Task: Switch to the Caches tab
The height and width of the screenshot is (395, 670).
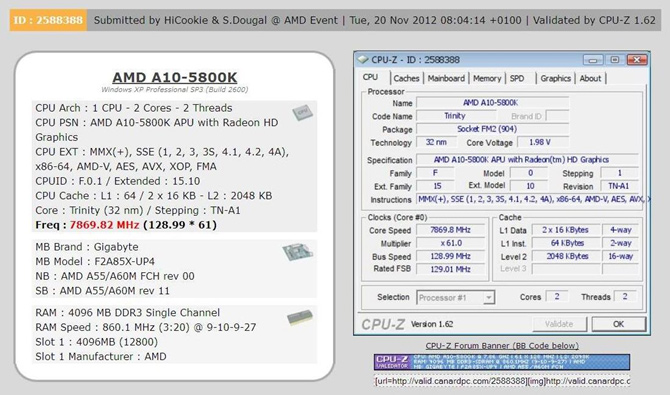Action: (x=406, y=78)
